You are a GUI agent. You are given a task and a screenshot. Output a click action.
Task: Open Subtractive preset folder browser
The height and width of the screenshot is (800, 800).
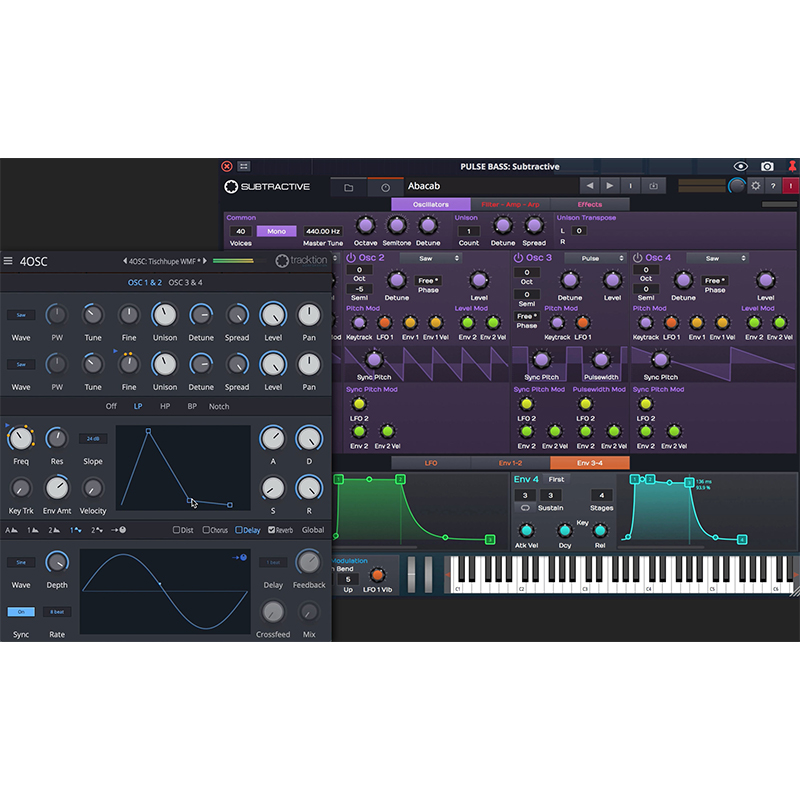(348, 187)
